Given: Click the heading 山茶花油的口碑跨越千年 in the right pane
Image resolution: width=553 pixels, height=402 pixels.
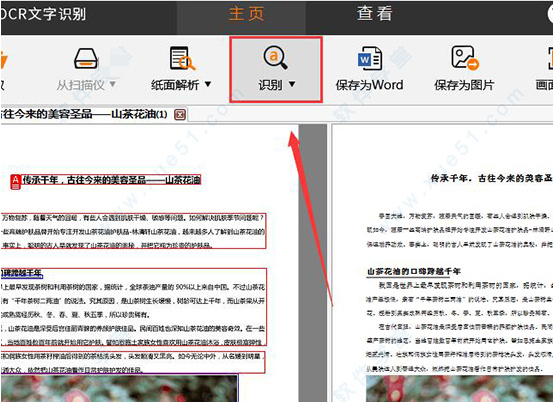Looking at the screenshot, I should (414, 272).
